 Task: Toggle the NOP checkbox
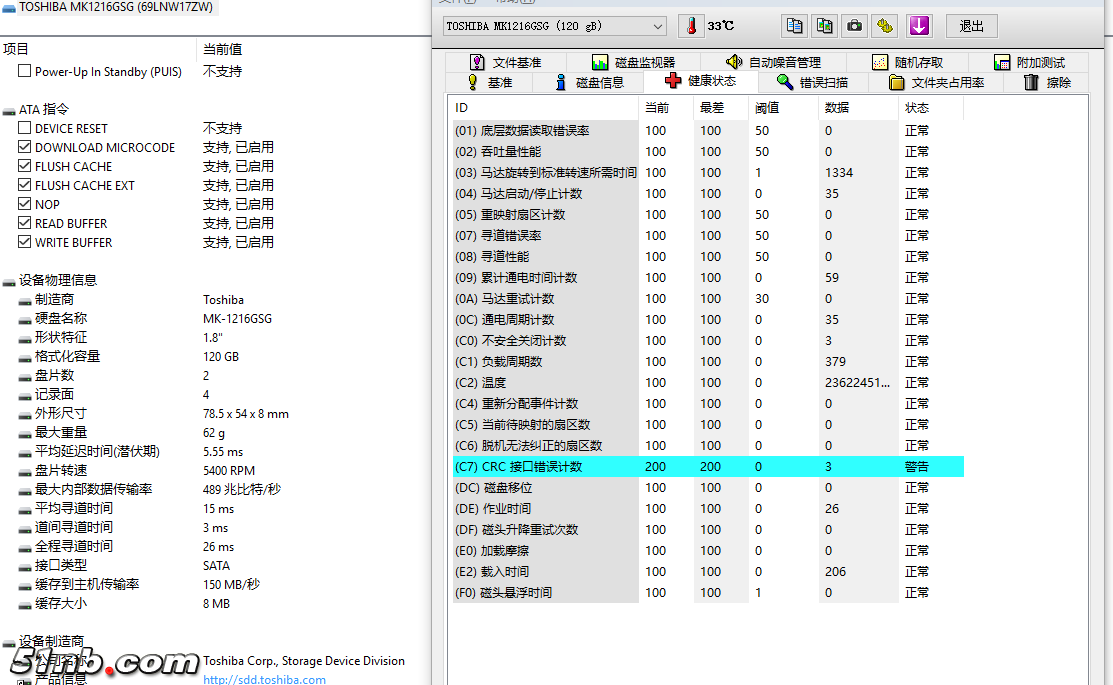pyautogui.click(x=24, y=204)
